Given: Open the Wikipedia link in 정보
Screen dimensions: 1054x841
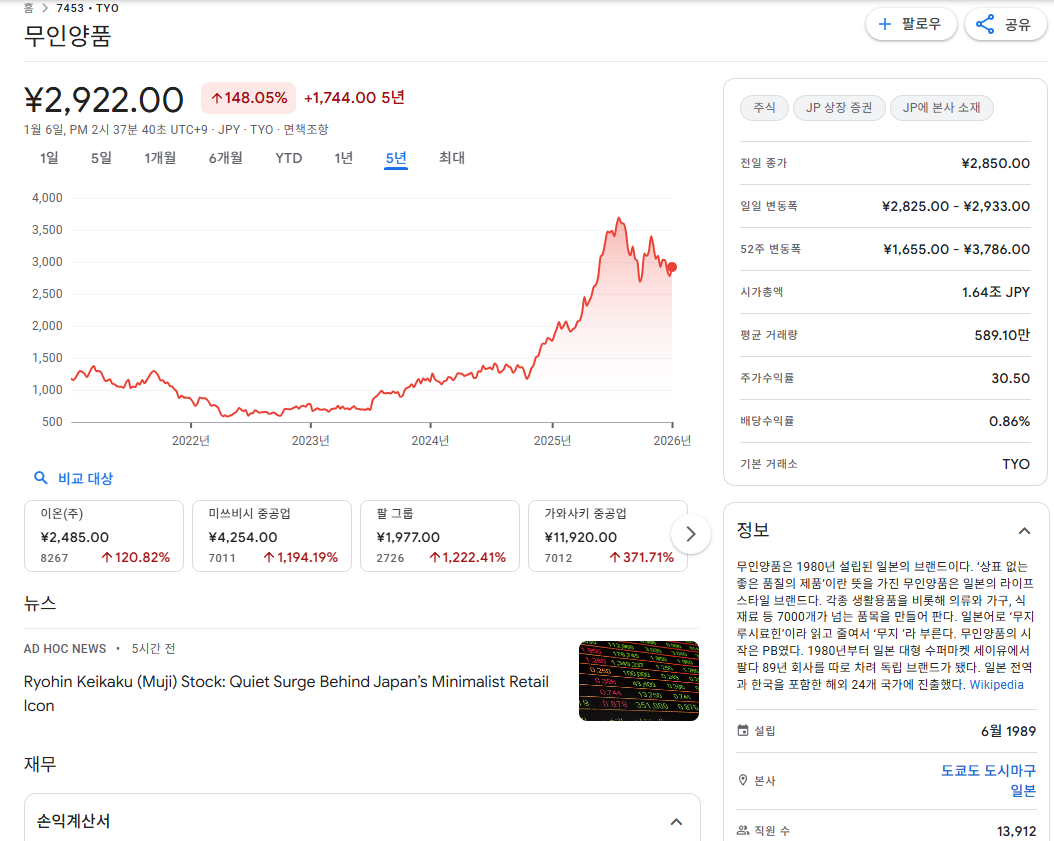Looking at the screenshot, I should pyautogui.click(x=996, y=684).
